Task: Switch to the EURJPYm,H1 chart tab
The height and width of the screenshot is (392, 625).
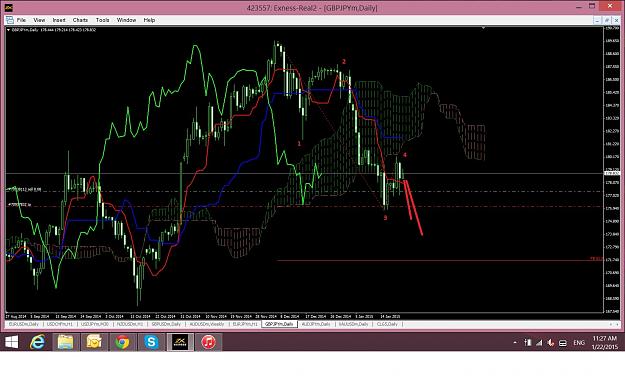Action: 245,324
